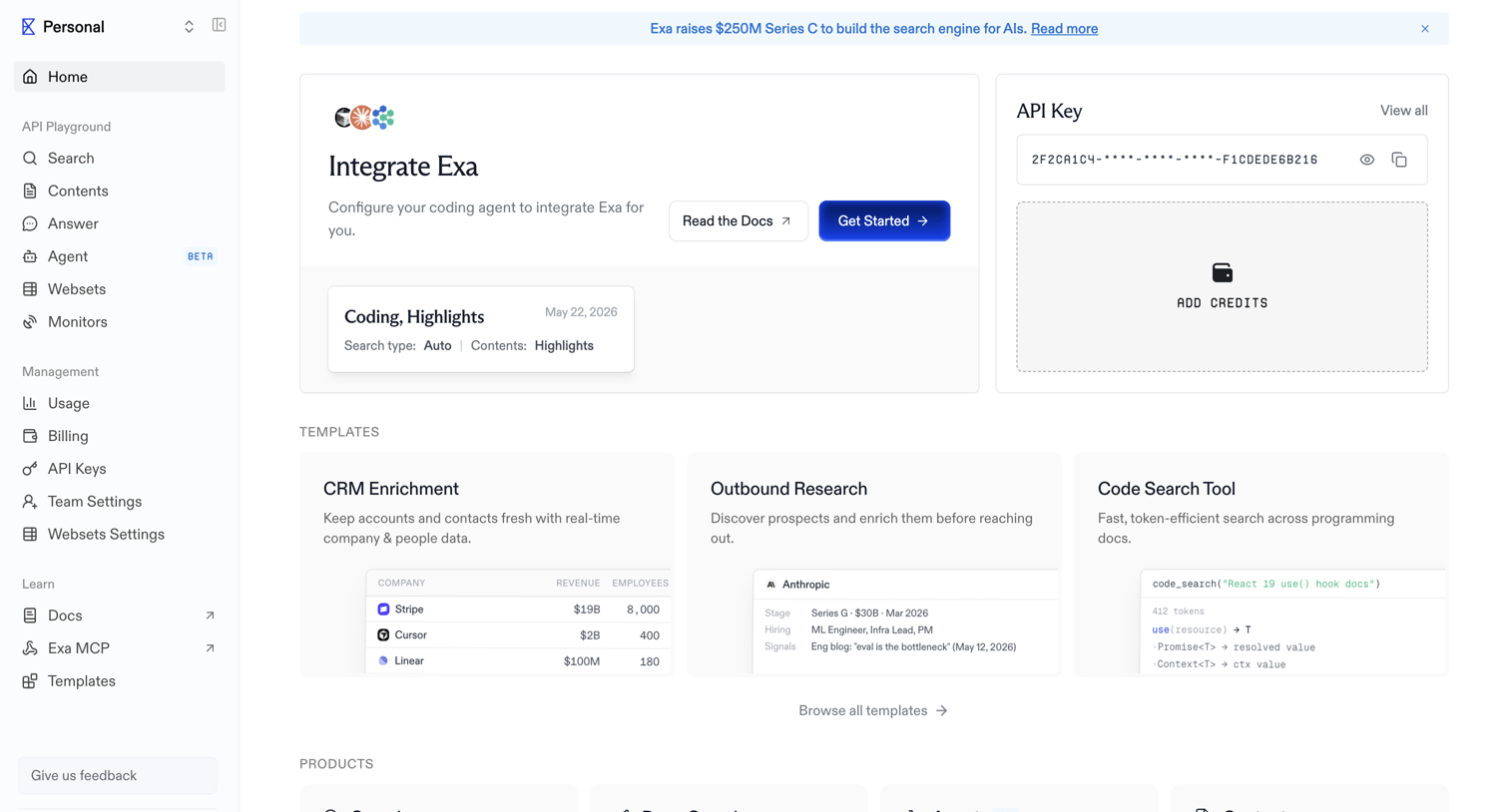Open the Personal team switcher chevrons
Image resolution: width=1509 pixels, height=812 pixels.
(x=189, y=27)
